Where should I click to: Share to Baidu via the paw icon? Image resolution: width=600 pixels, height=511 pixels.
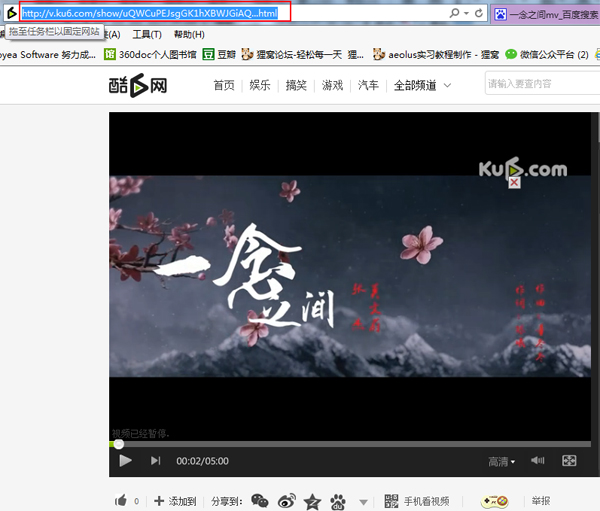338,501
